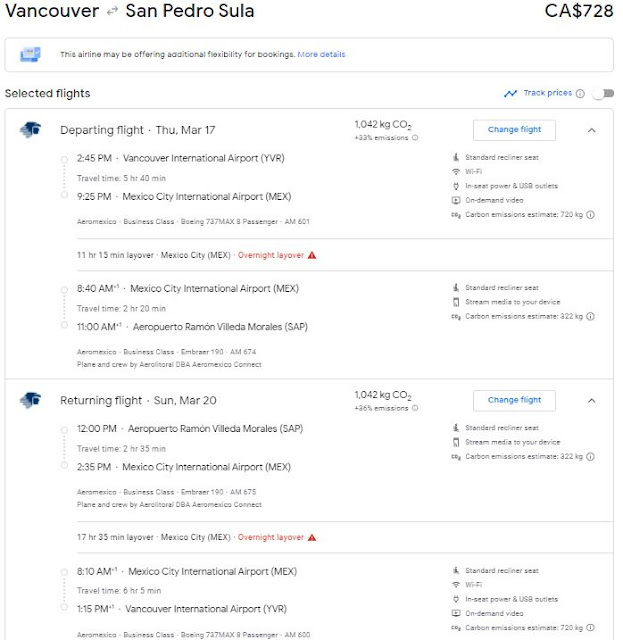Click the 11:00 AM Aeropuerto Ramón Villeda Morales arrival

pyautogui.click(x=192, y=327)
